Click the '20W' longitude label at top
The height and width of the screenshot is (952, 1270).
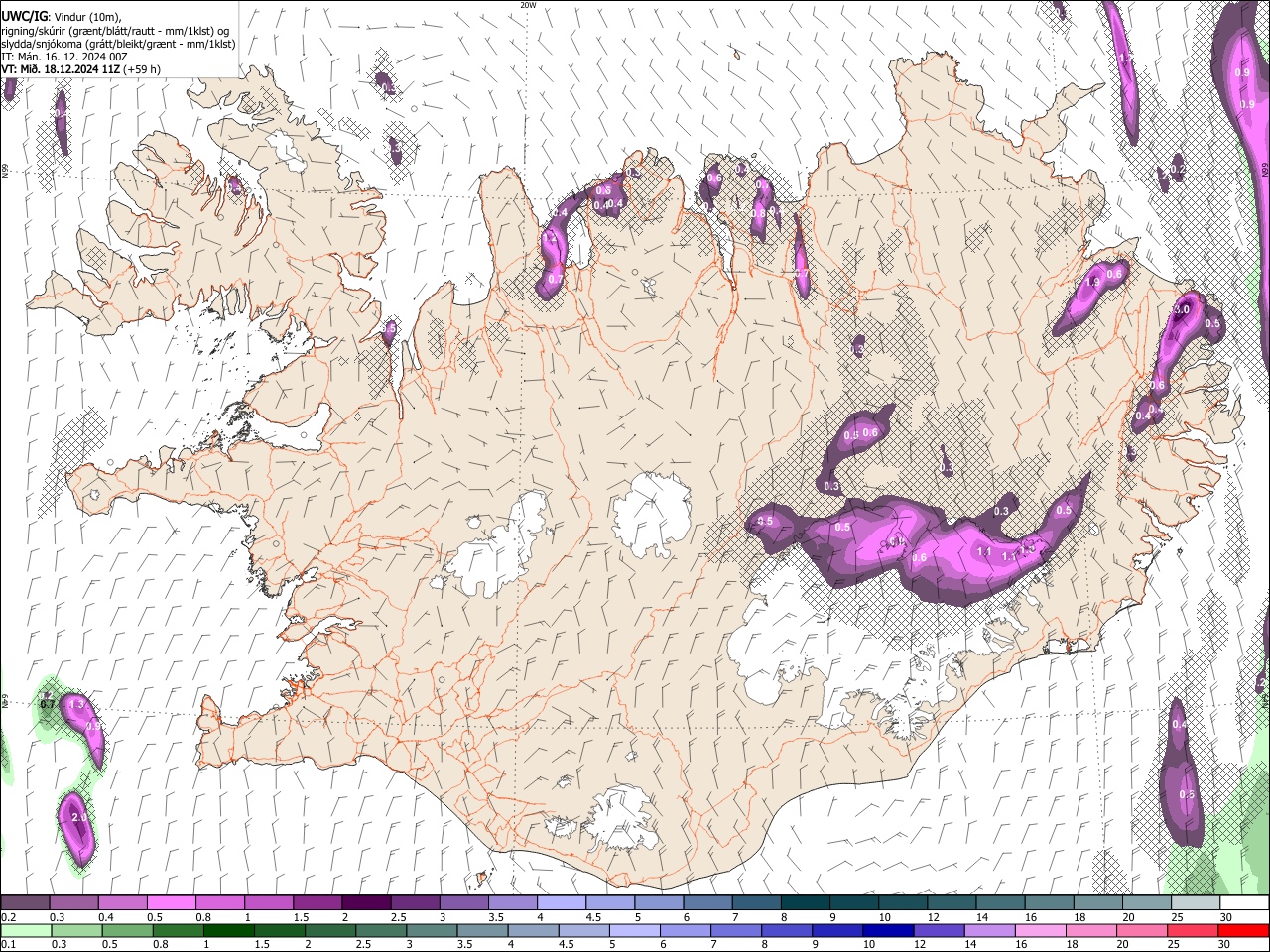pos(528,5)
